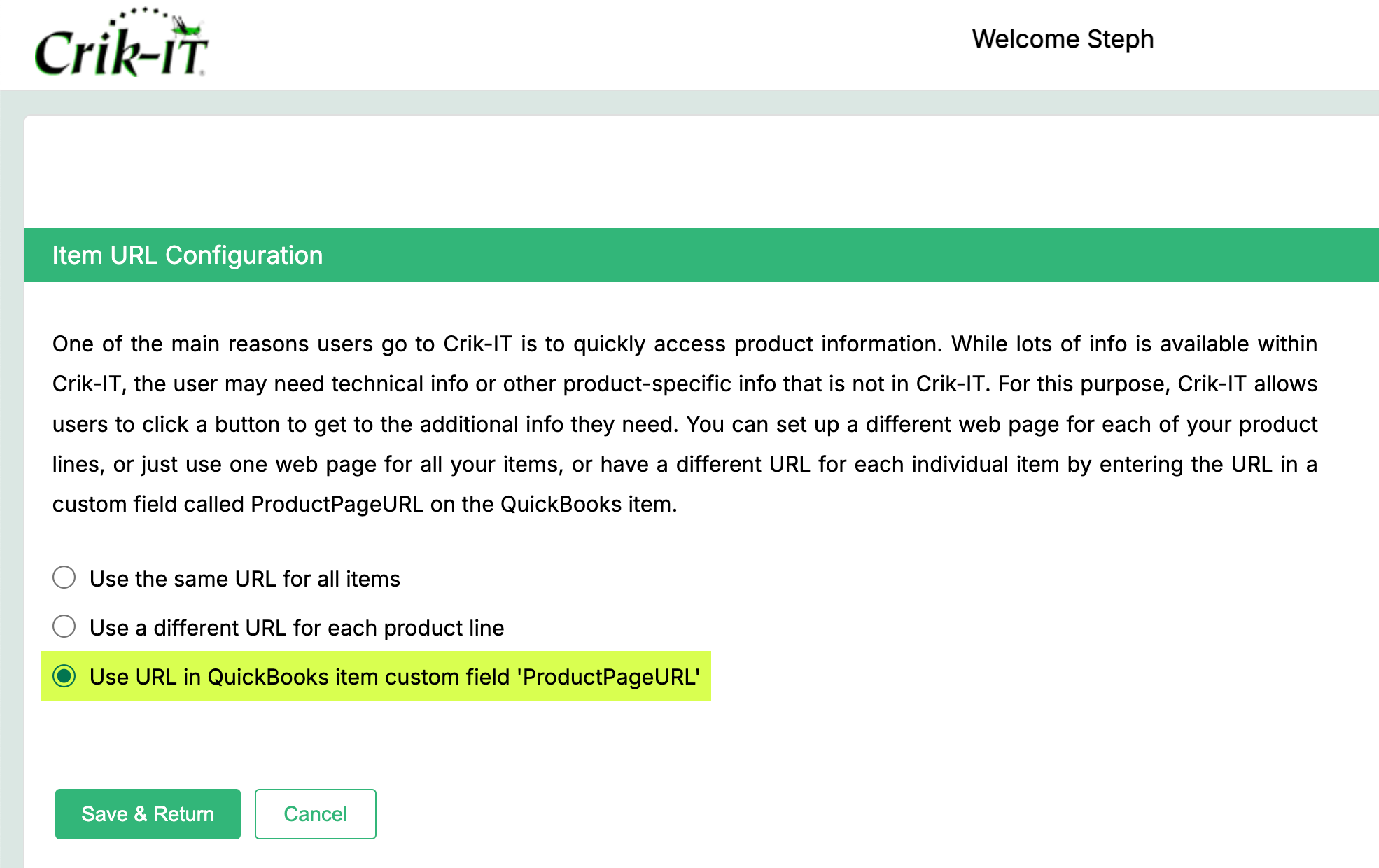1379x868 pixels.
Task: Select the same URL for all items radio button
Action: pyautogui.click(x=64, y=578)
